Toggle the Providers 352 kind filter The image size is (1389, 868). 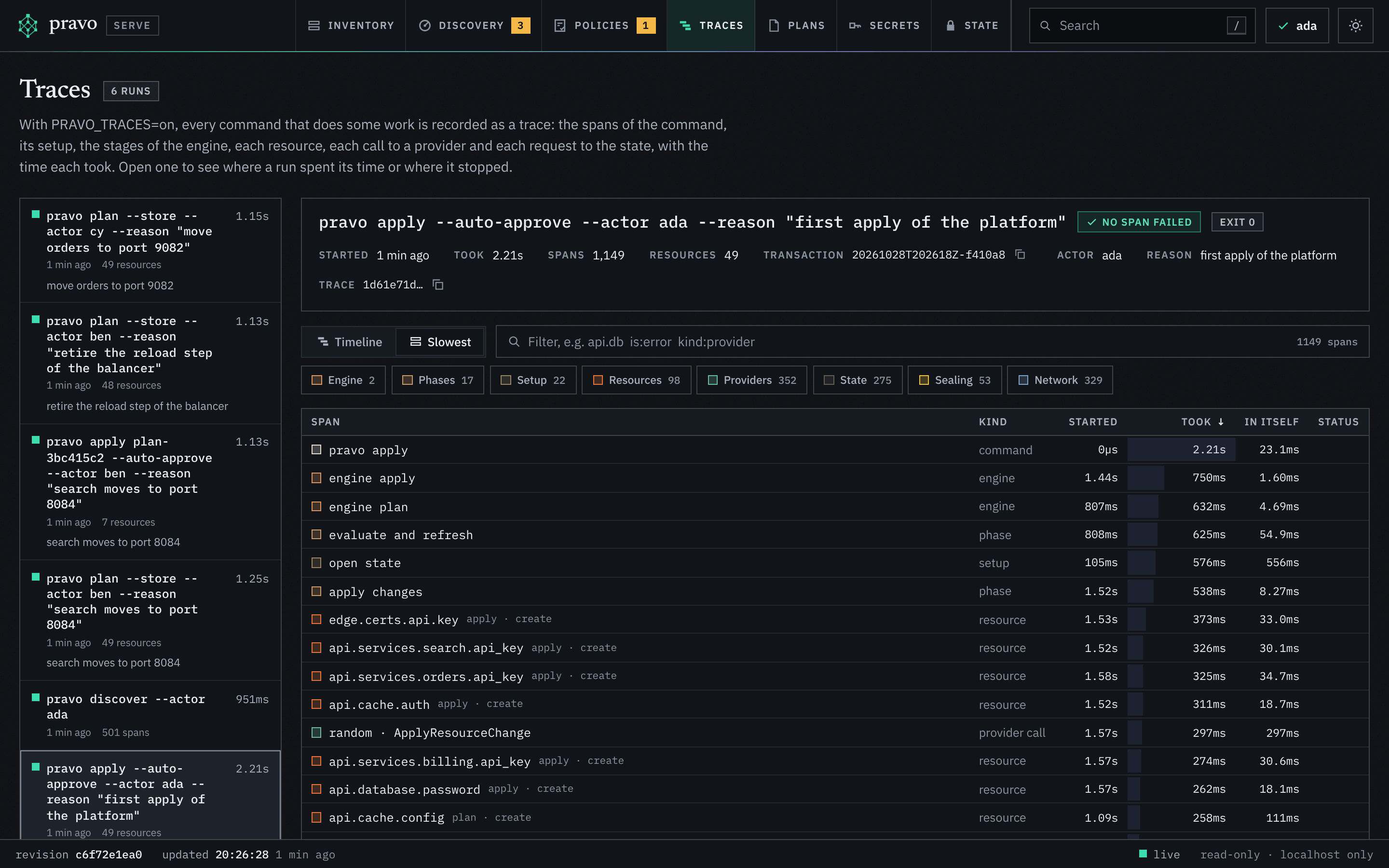click(752, 380)
